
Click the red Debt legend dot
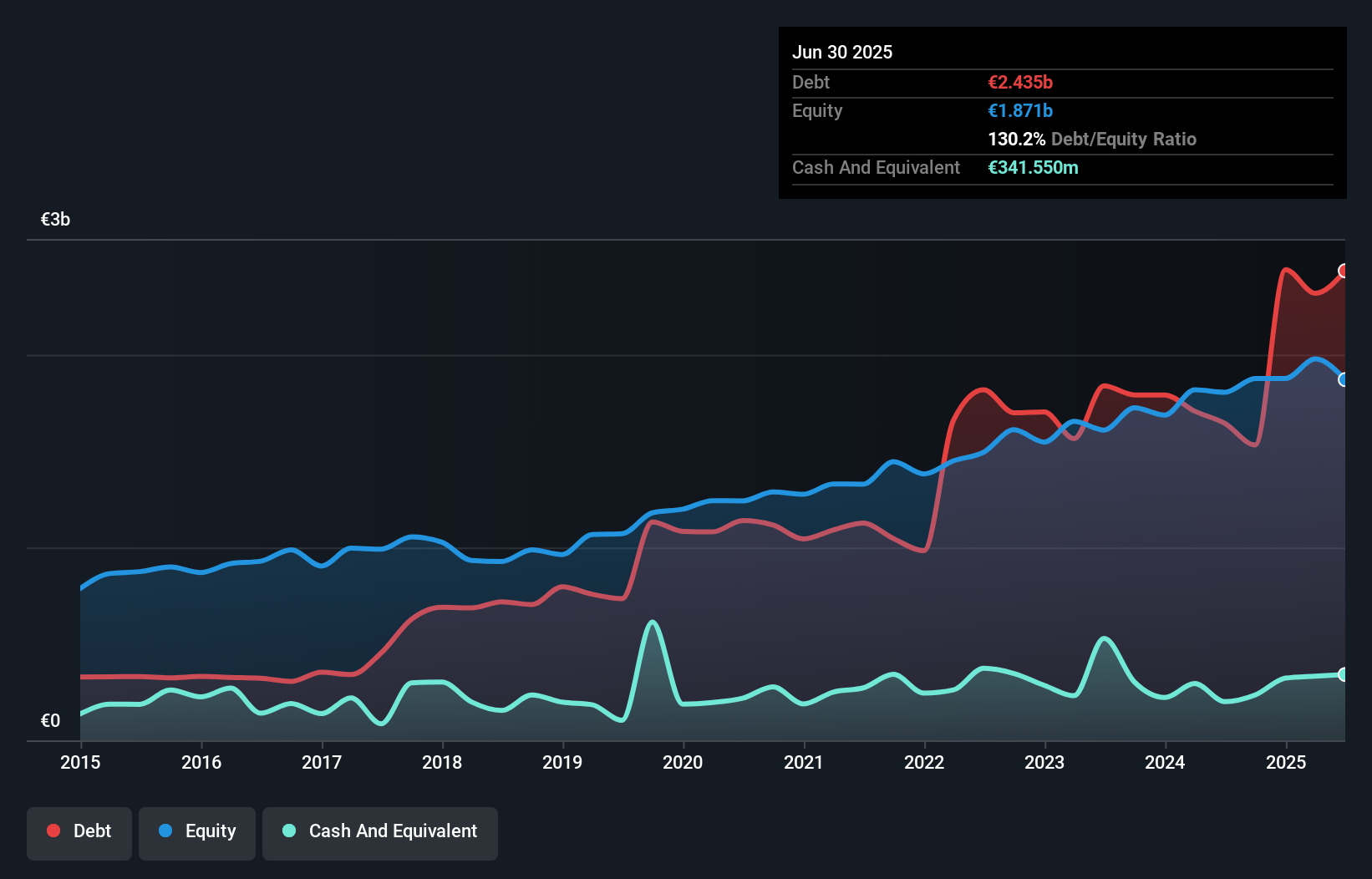[53, 831]
